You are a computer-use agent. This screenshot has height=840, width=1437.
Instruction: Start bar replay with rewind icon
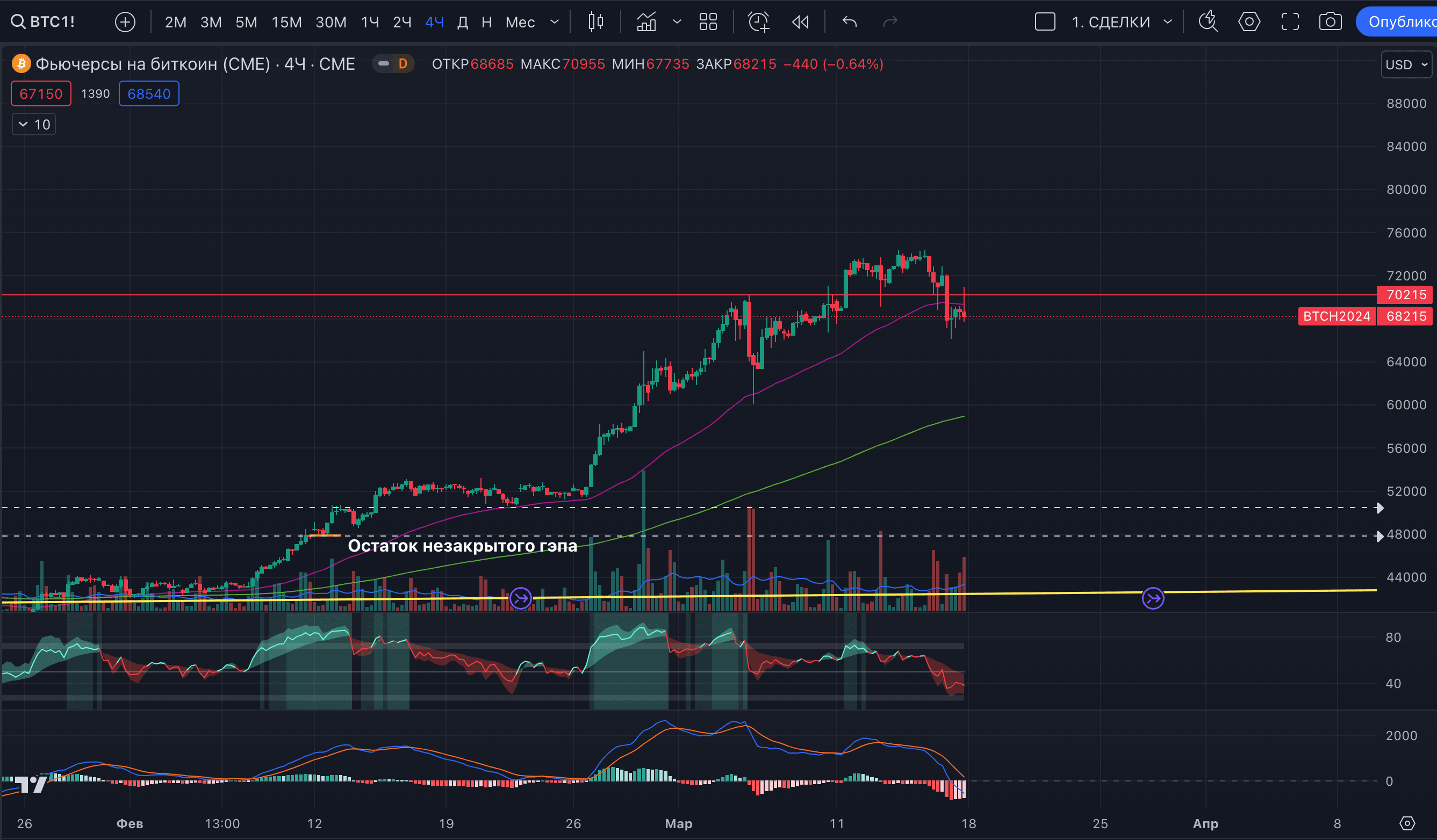point(800,21)
